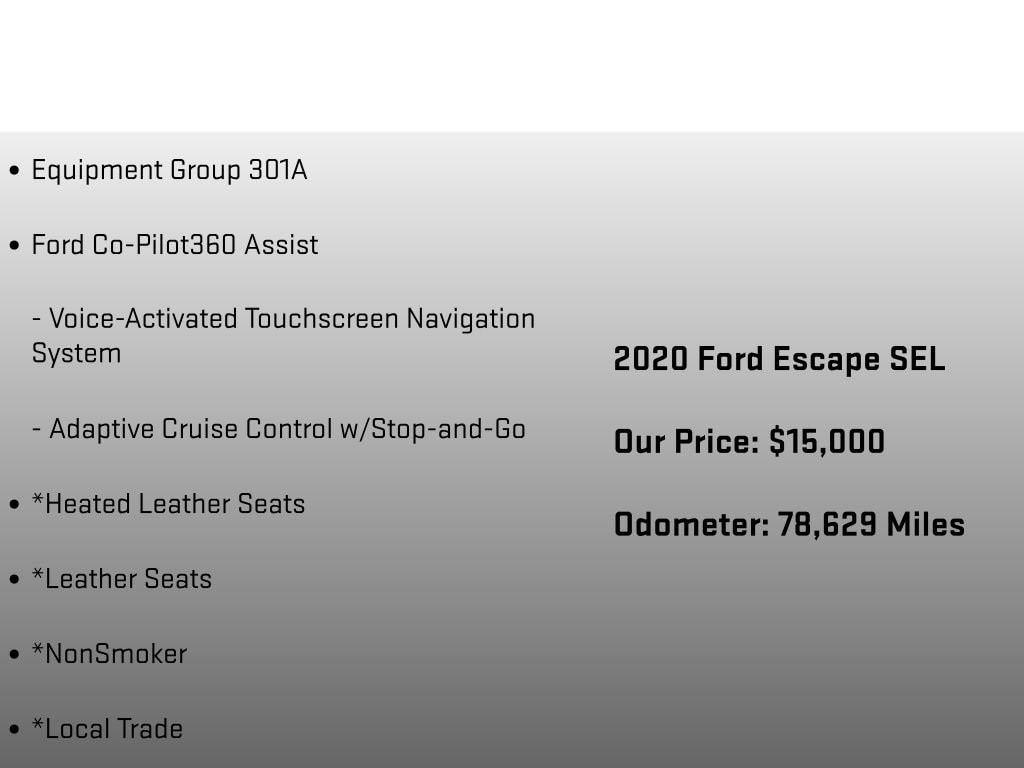Click the dash before Adaptive Cruise Control
The image size is (1024, 768).
click(37, 430)
